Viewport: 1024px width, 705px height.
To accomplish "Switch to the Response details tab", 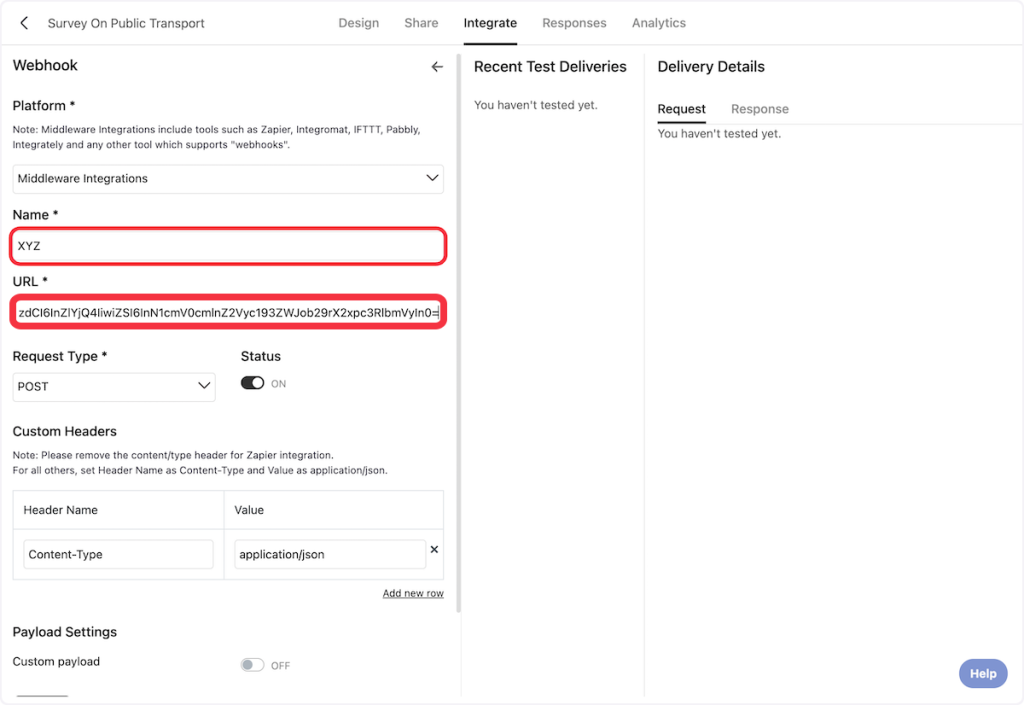I will tap(759, 109).
